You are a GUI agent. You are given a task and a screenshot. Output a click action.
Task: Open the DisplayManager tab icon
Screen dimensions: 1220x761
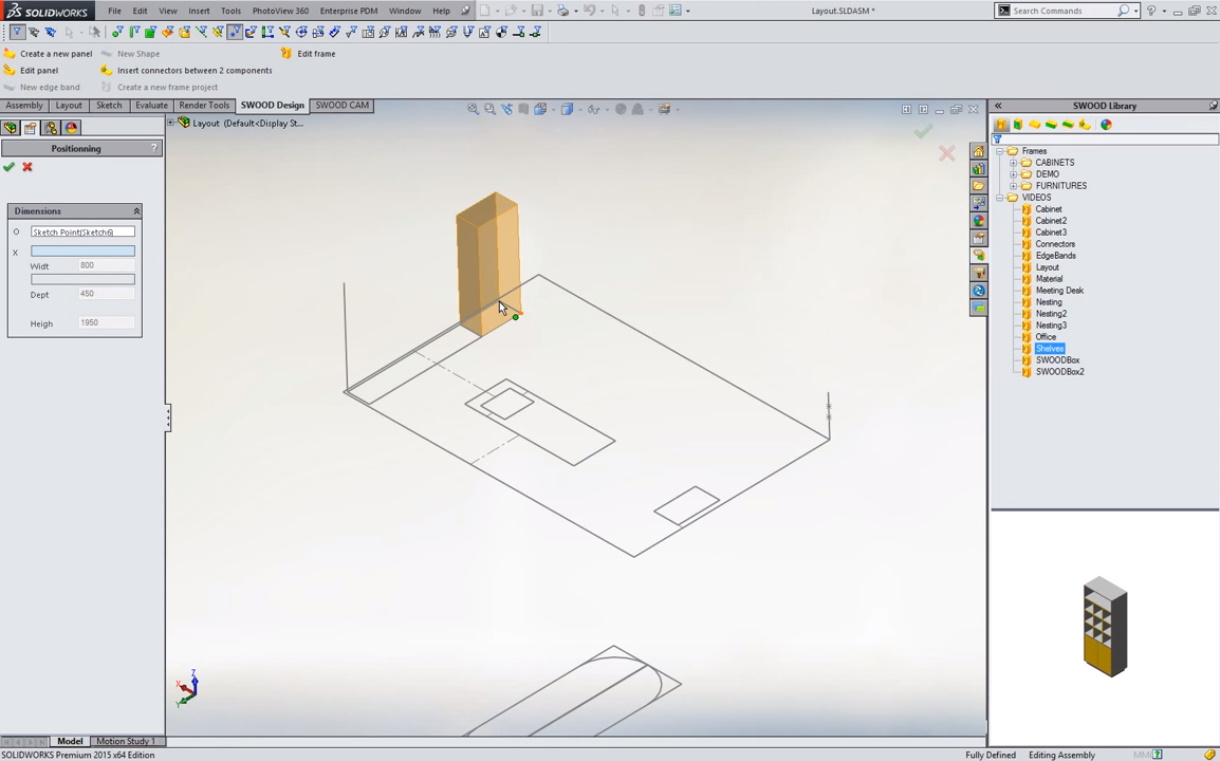(x=71, y=128)
